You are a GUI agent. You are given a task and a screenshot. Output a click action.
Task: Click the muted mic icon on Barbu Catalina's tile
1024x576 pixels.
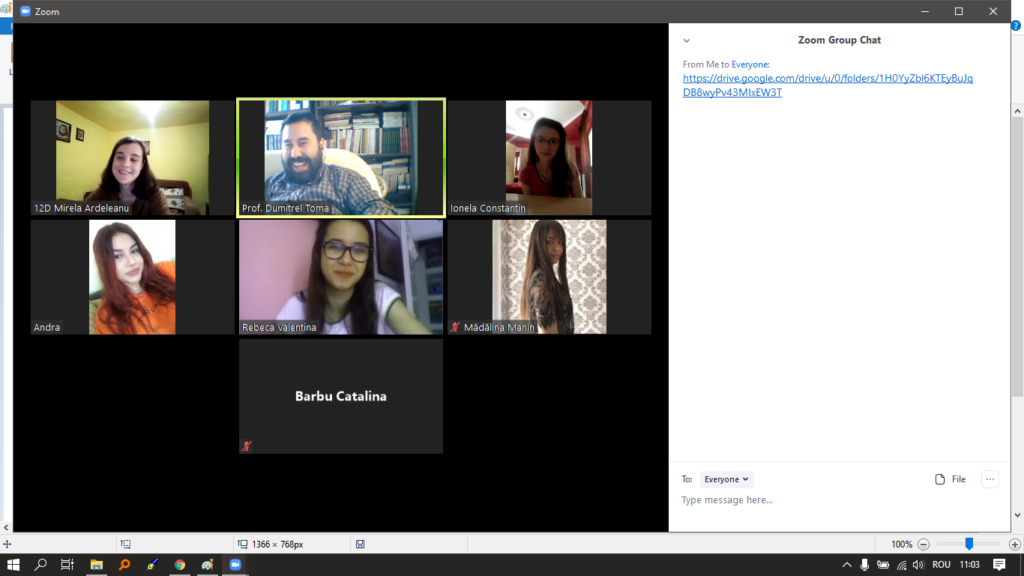coord(246,446)
